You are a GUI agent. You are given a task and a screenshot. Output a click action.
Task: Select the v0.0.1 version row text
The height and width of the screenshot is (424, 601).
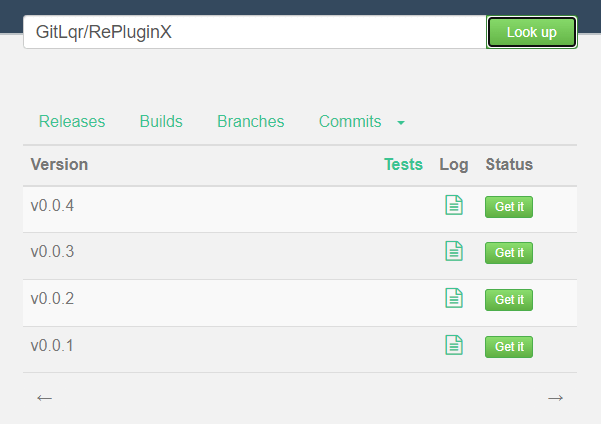coord(52,346)
